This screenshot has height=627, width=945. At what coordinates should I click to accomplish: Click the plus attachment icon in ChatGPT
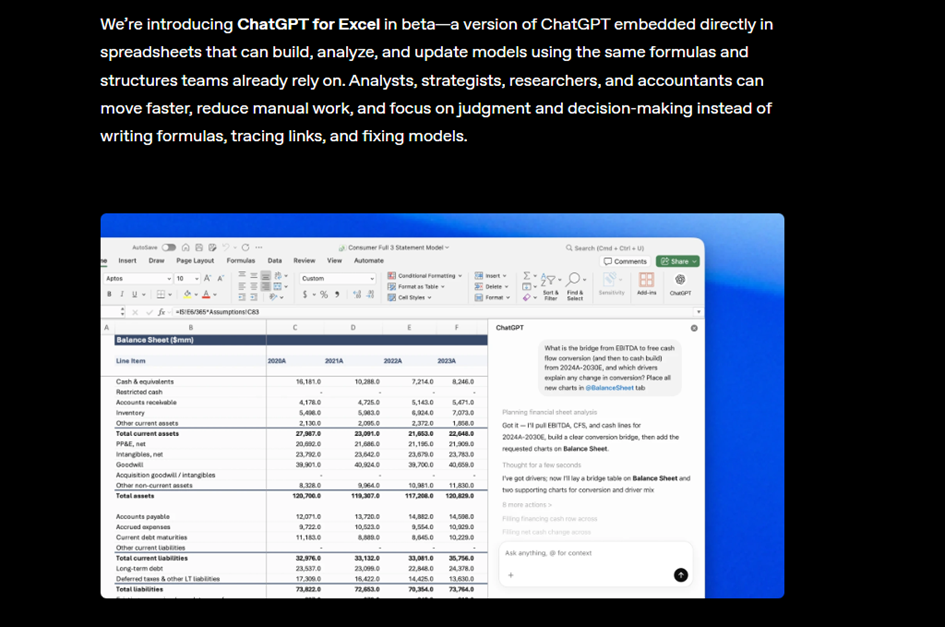tap(510, 575)
